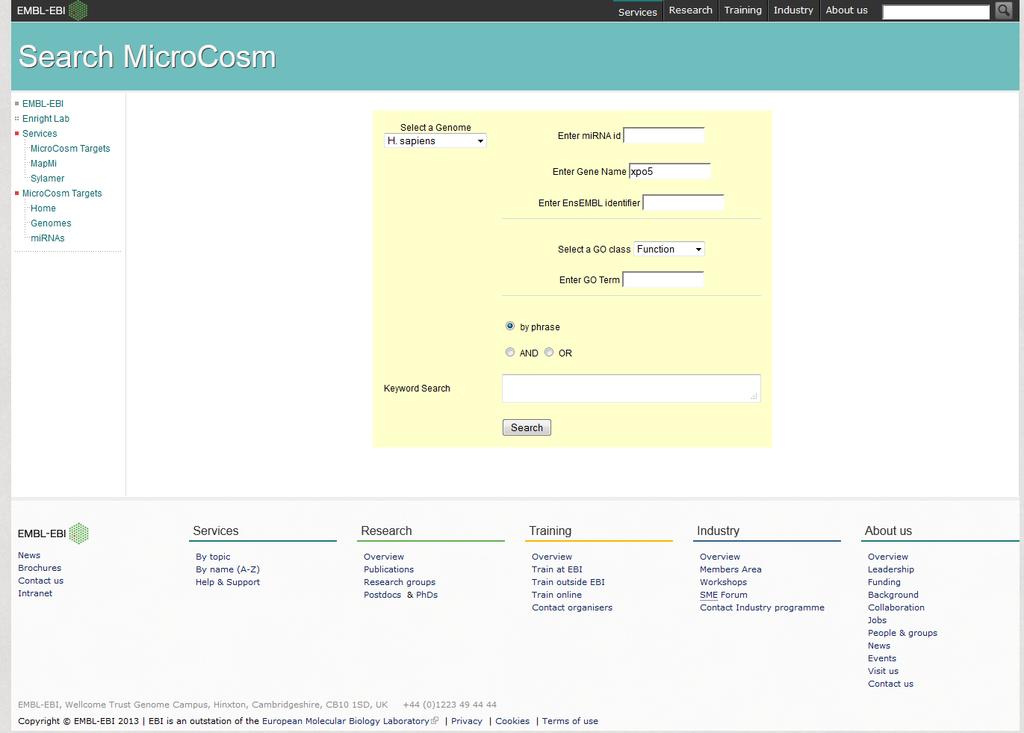
Task: Open 'SME Forum' footer link
Action: point(723,595)
